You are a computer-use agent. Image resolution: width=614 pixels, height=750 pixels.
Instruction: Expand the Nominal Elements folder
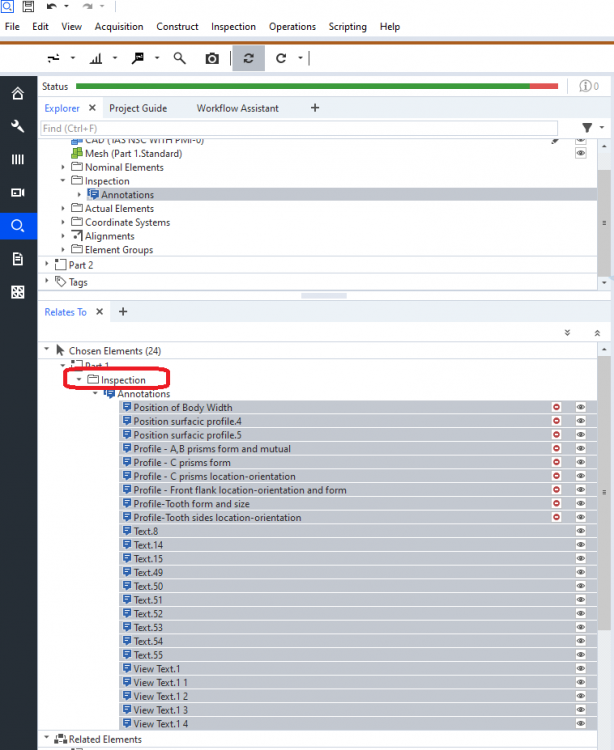[x=64, y=168]
